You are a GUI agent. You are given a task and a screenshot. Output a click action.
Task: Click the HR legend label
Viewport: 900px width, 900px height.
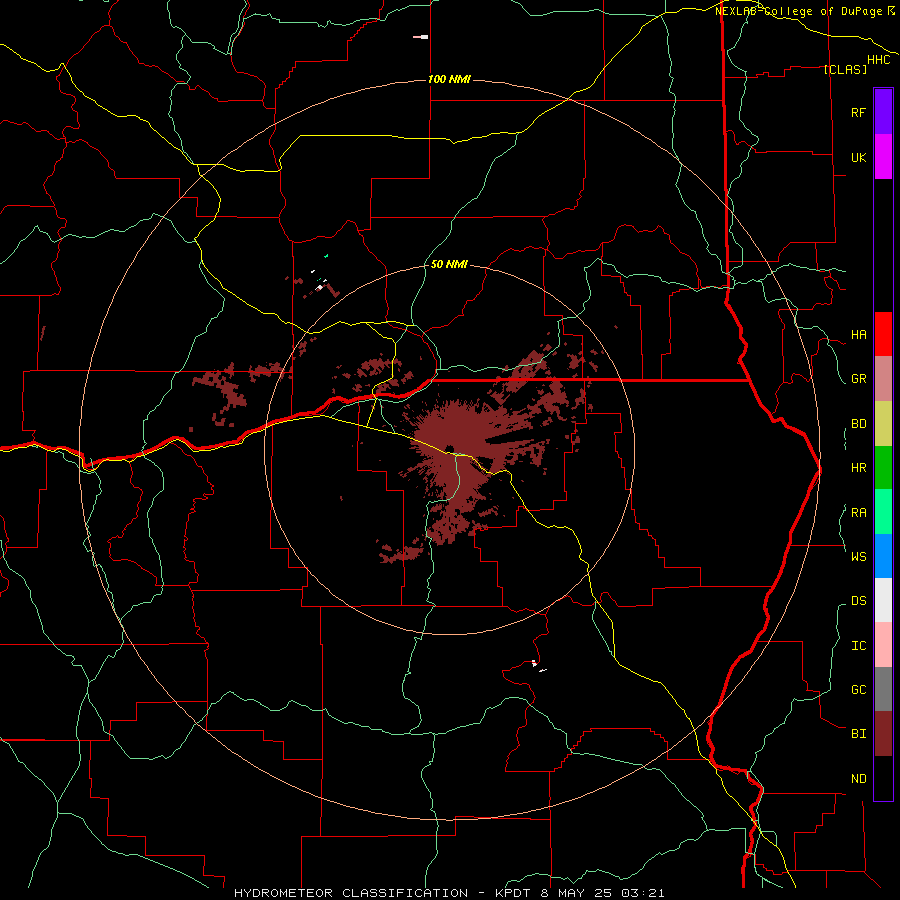[x=858, y=468]
